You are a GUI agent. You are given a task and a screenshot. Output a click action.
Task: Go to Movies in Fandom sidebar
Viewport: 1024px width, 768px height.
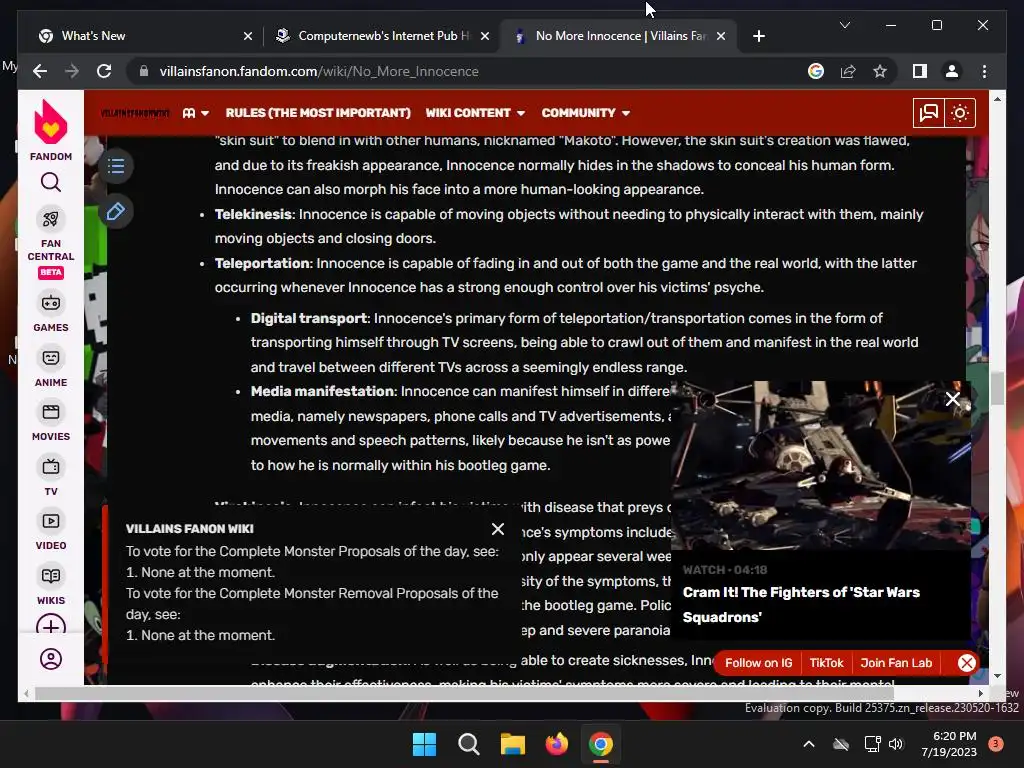coord(51,422)
